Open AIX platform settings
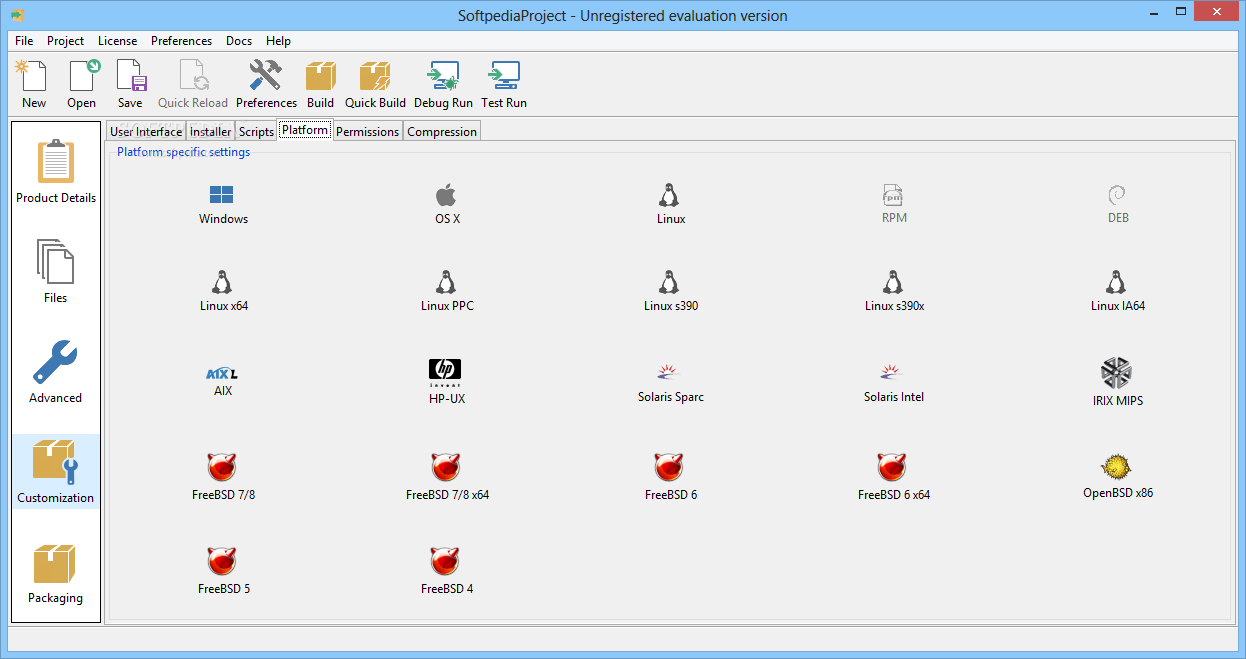 223,381
